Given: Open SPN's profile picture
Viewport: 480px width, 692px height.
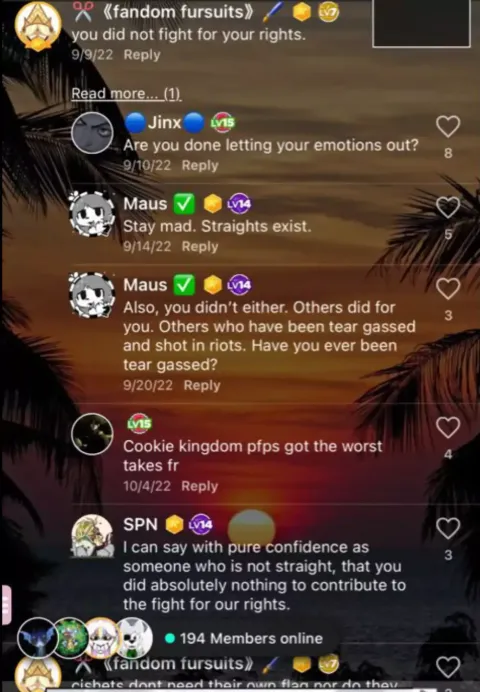Looking at the screenshot, I should point(92,535).
